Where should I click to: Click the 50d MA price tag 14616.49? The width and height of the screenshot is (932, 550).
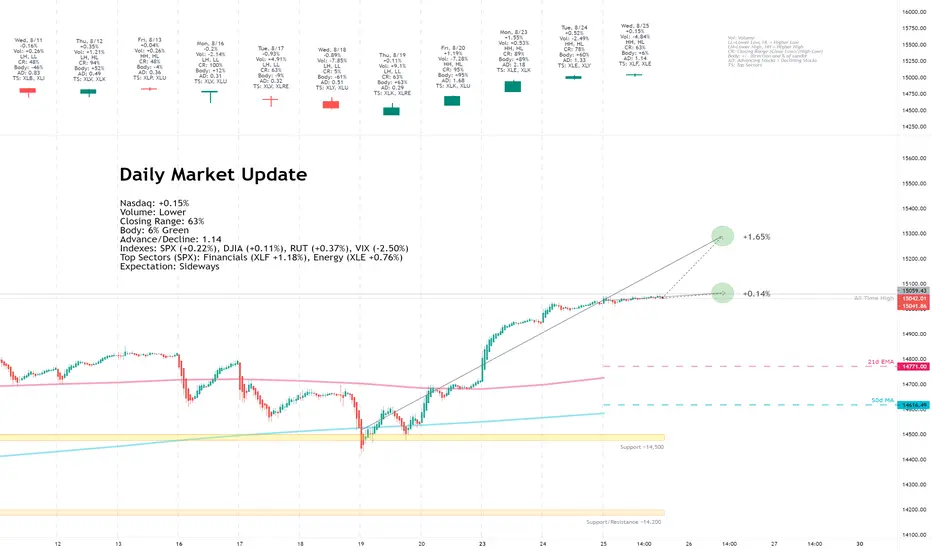pyautogui.click(x=914, y=405)
